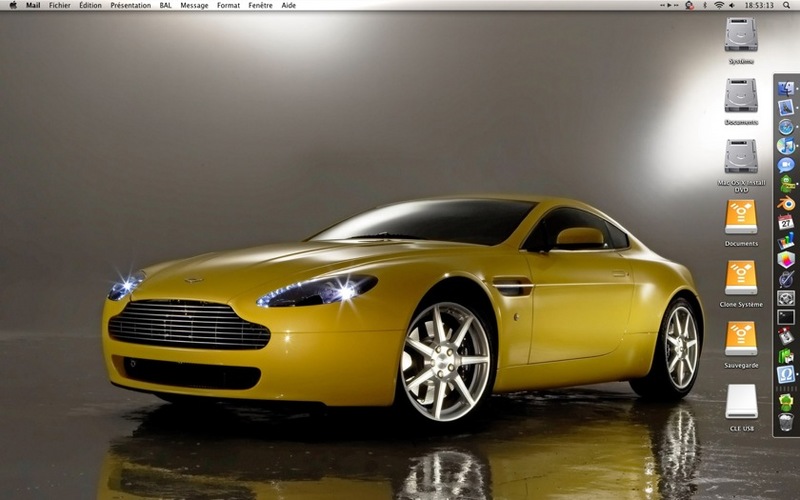
Task: Open Finder from the dock
Action: pyautogui.click(x=786, y=88)
